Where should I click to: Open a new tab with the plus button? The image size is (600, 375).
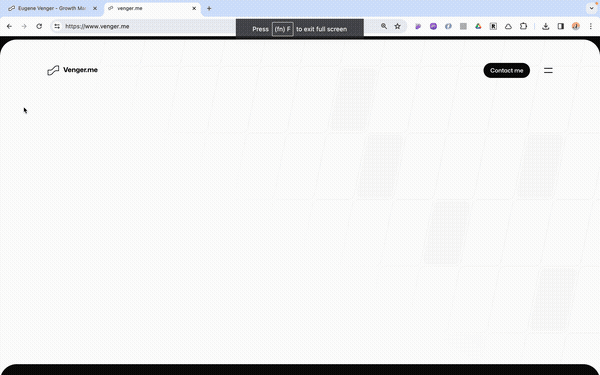point(209,8)
